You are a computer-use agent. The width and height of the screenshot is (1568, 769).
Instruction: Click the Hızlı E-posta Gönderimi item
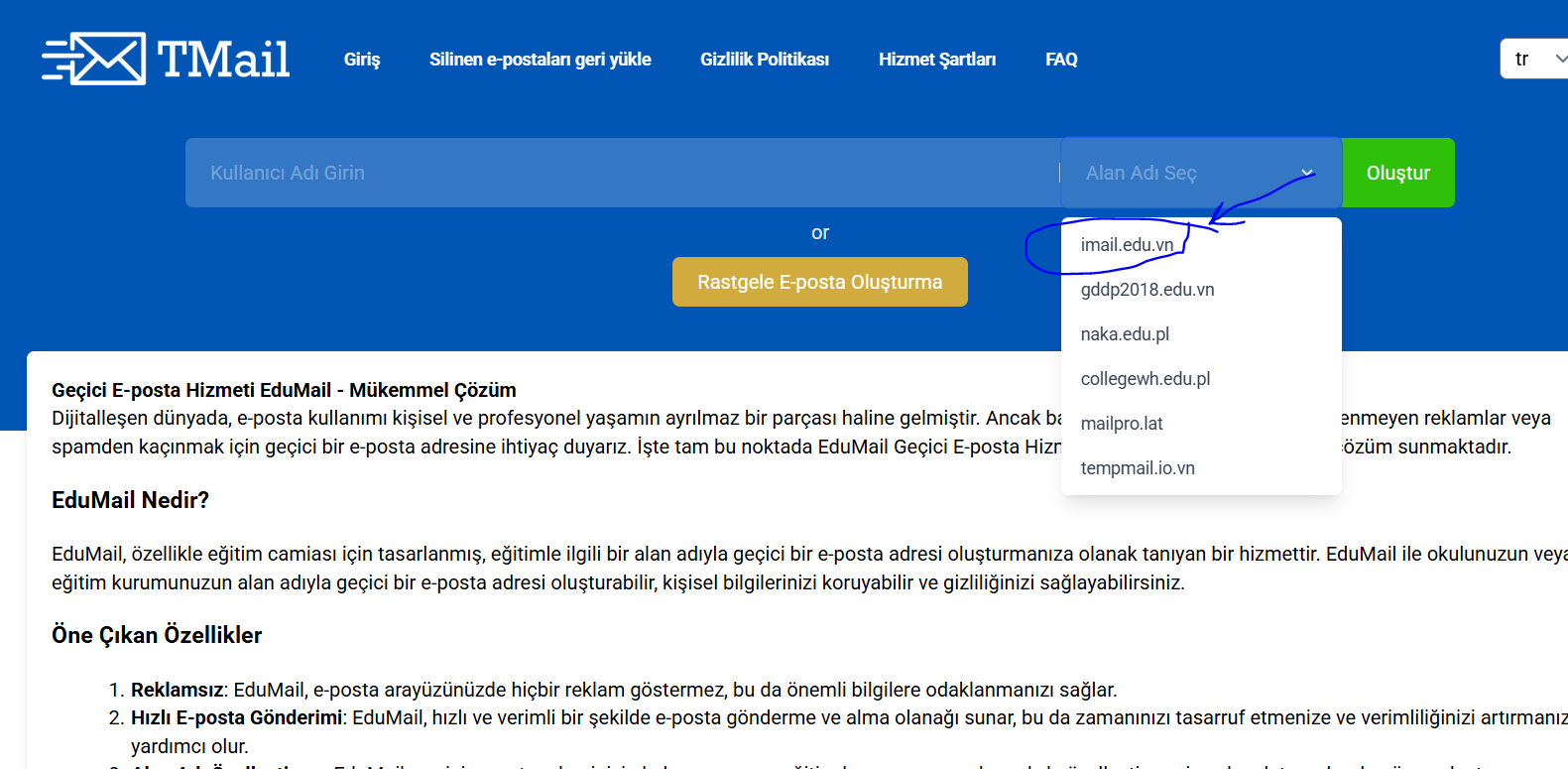[x=236, y=717]
